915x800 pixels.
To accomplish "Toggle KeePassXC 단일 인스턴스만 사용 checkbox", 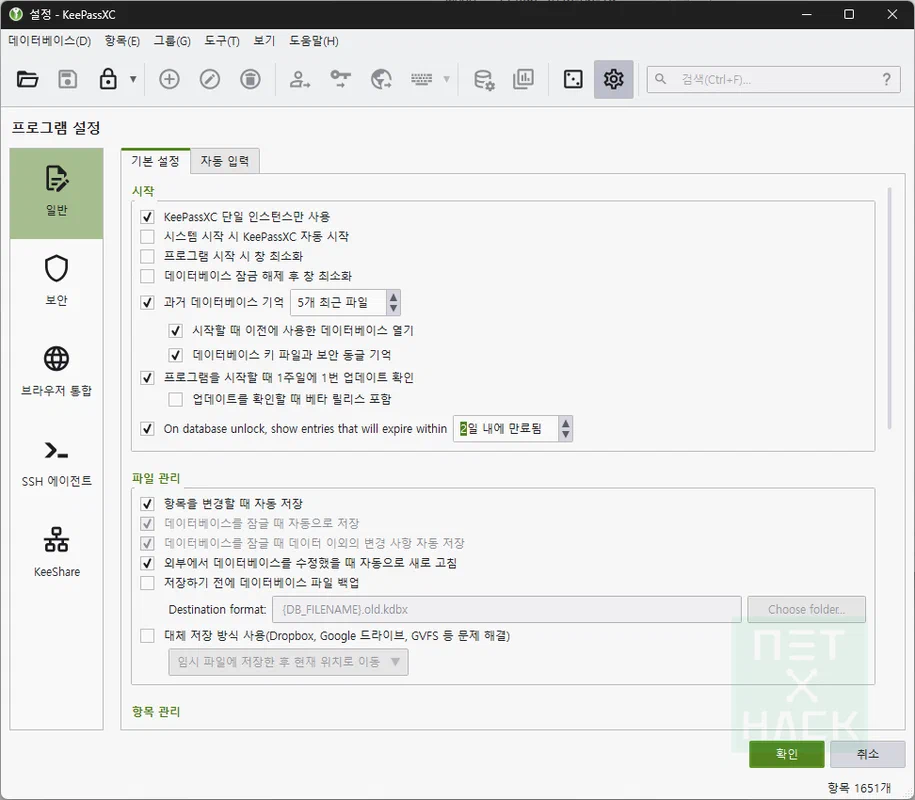I will coord(147,217).
